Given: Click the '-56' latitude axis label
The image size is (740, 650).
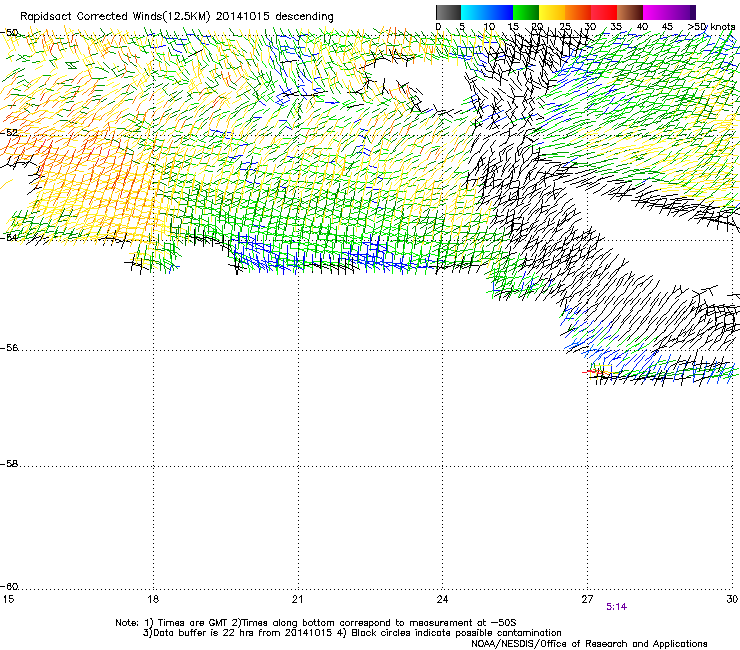Looking at the screenshot, I should 9,348.
